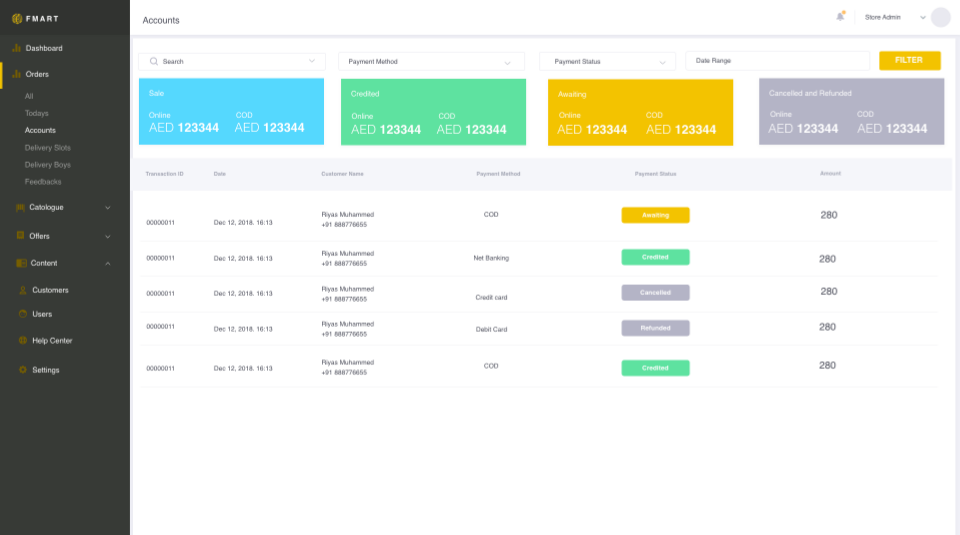Click the Awaiting status badge in first row
This screenshot has height=535, width=960.
[655, 215]
